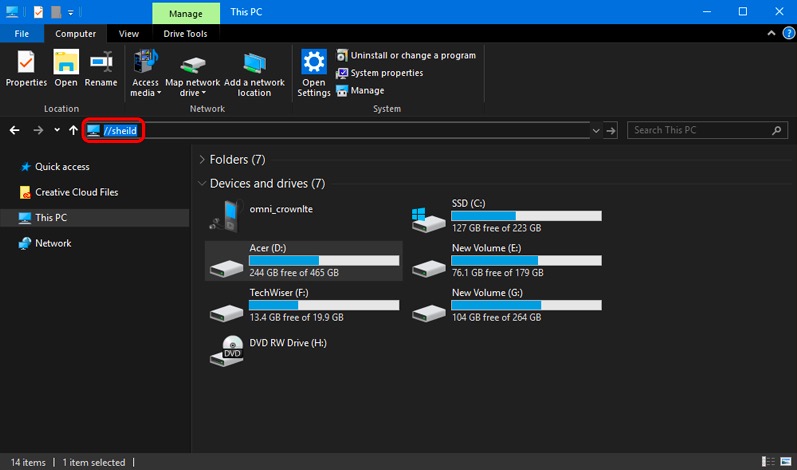Go forward with the forward arrow

(38, 131)
